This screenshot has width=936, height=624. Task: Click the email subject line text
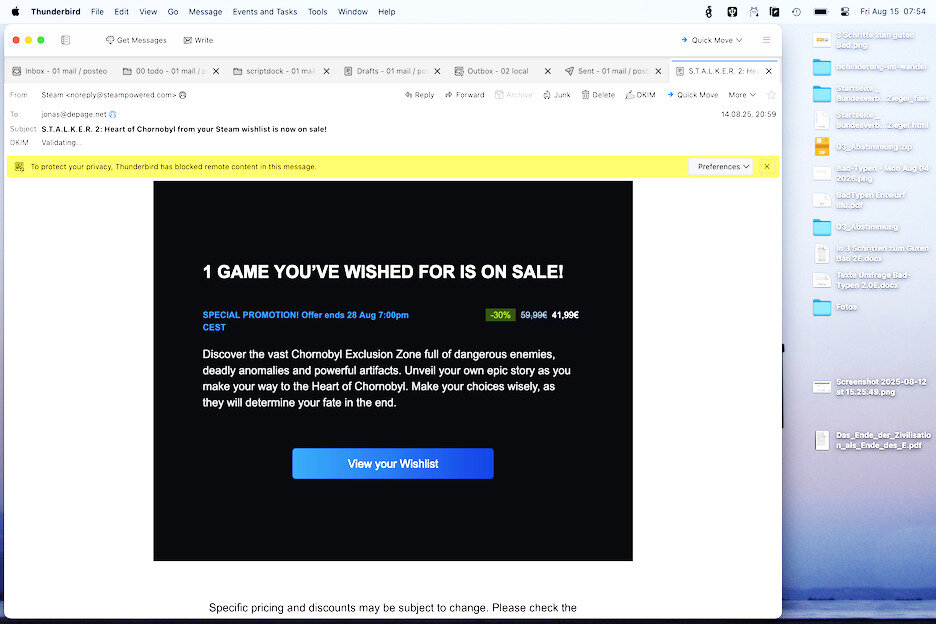184,129
